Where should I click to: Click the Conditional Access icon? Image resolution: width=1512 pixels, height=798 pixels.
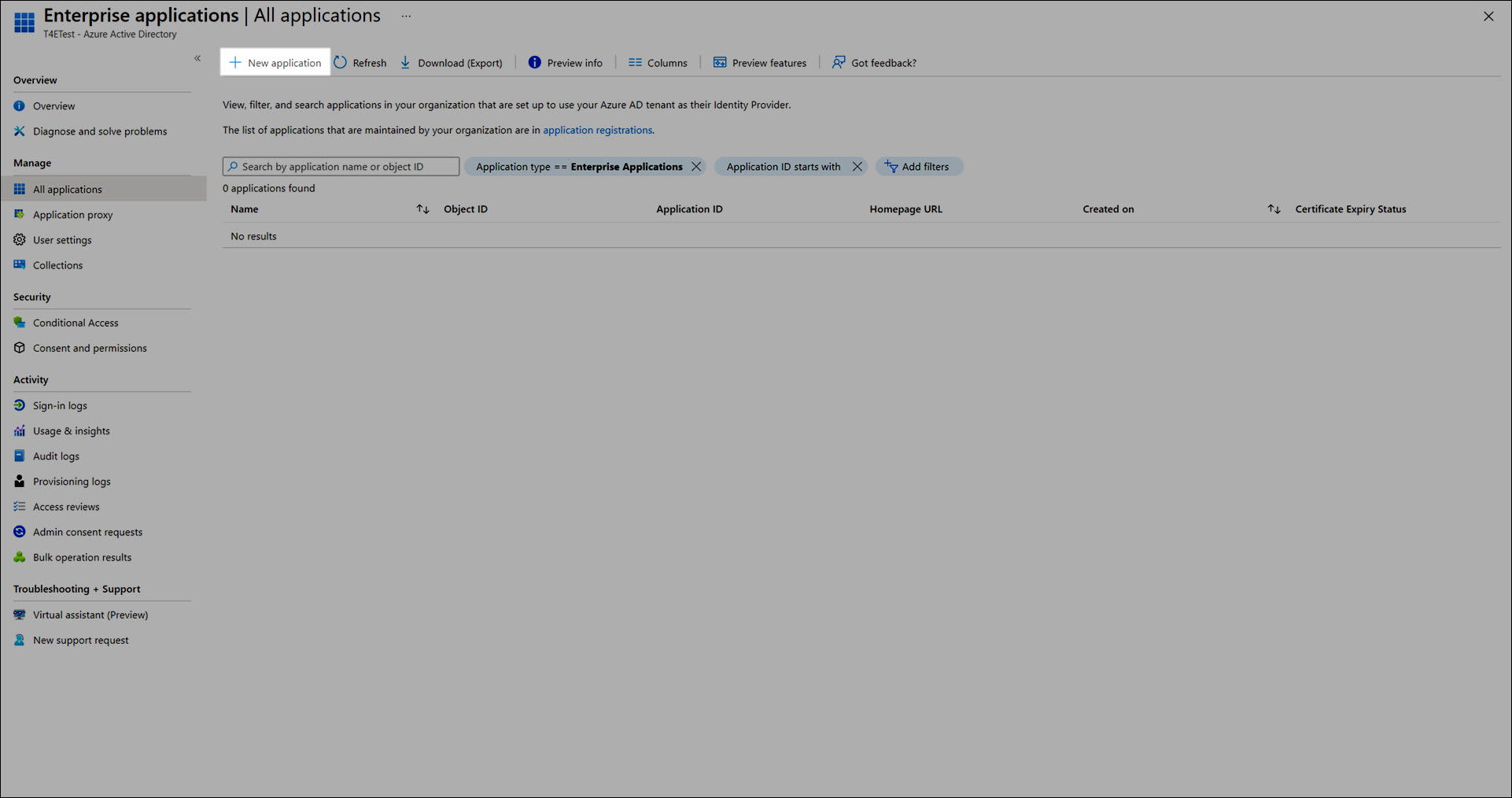click(19, 322)
